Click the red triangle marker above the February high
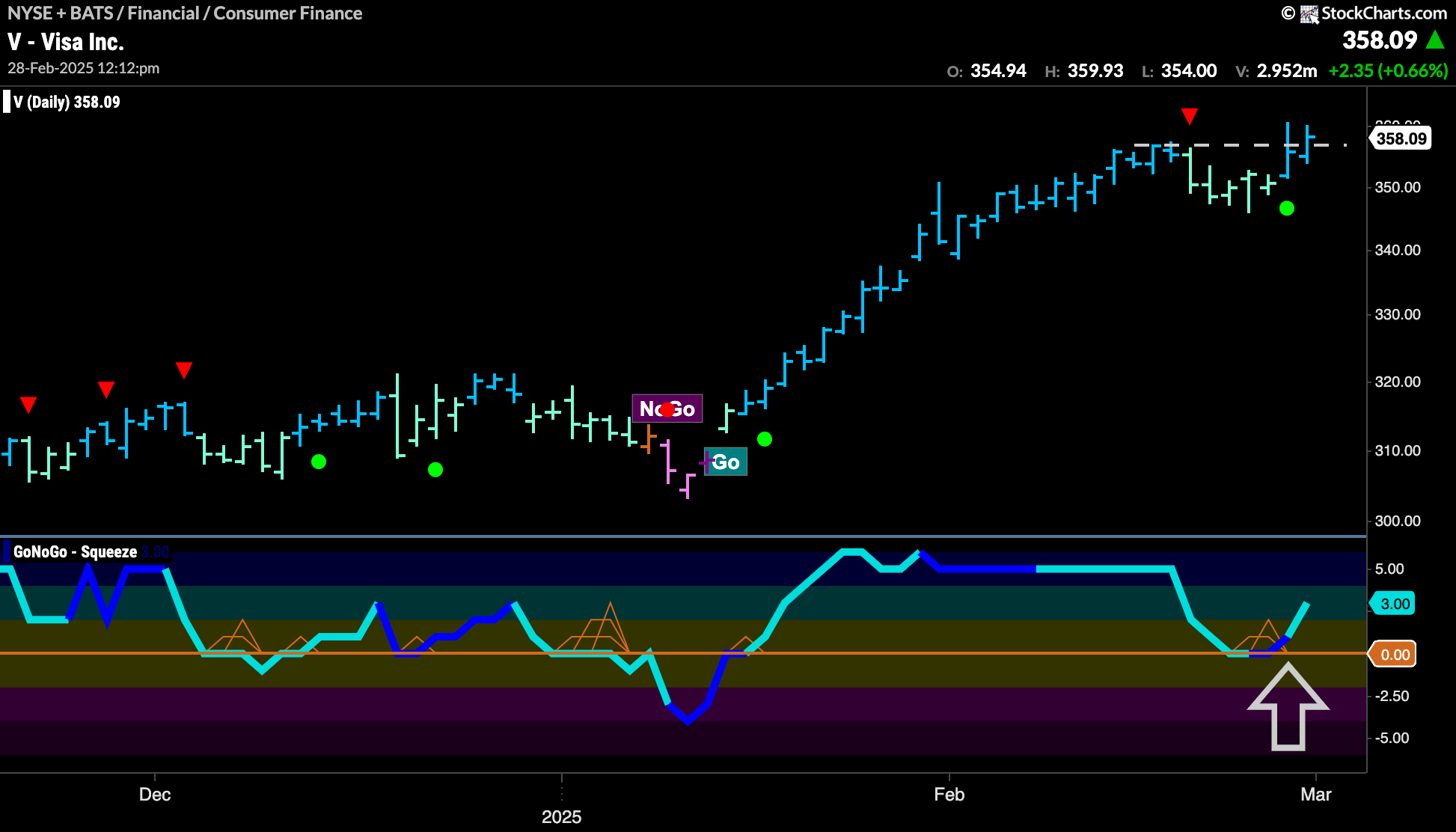The image size is (1456, 832). [x=1190, y=117]
